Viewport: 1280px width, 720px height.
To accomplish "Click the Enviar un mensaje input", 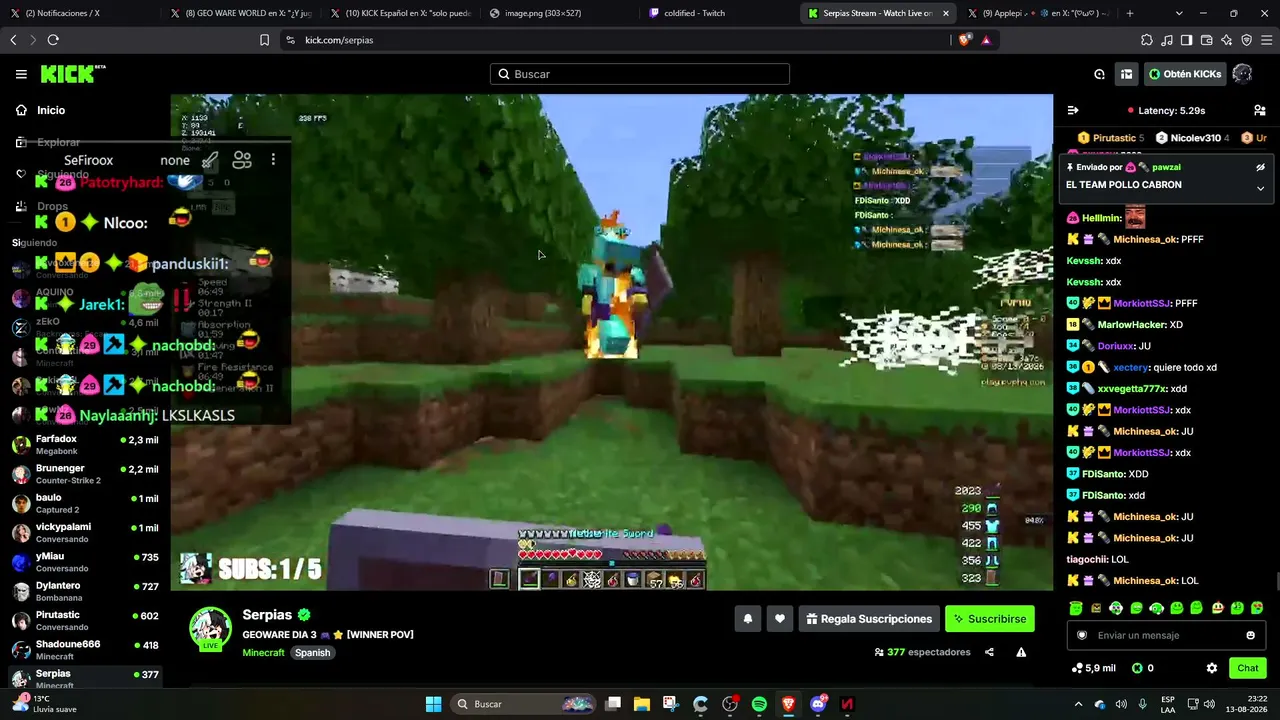I will pos(1165,635).
